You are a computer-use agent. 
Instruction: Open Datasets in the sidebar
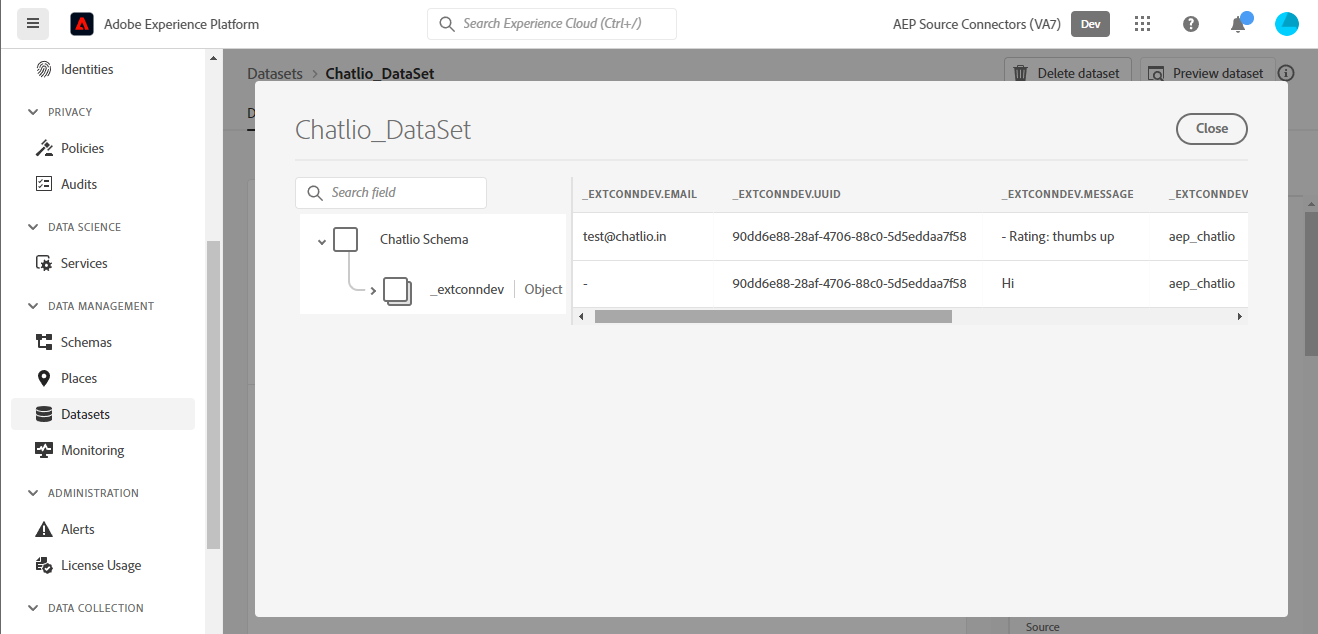point(103,414)
